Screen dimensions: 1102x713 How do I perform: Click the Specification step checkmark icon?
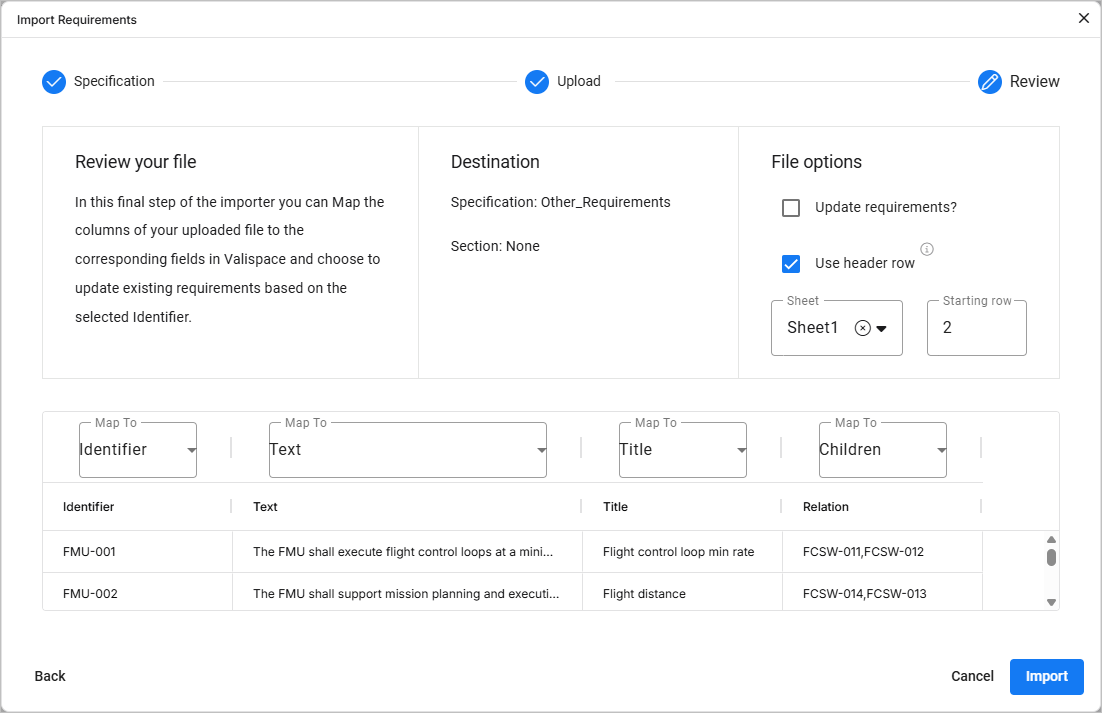pos(54,82)
